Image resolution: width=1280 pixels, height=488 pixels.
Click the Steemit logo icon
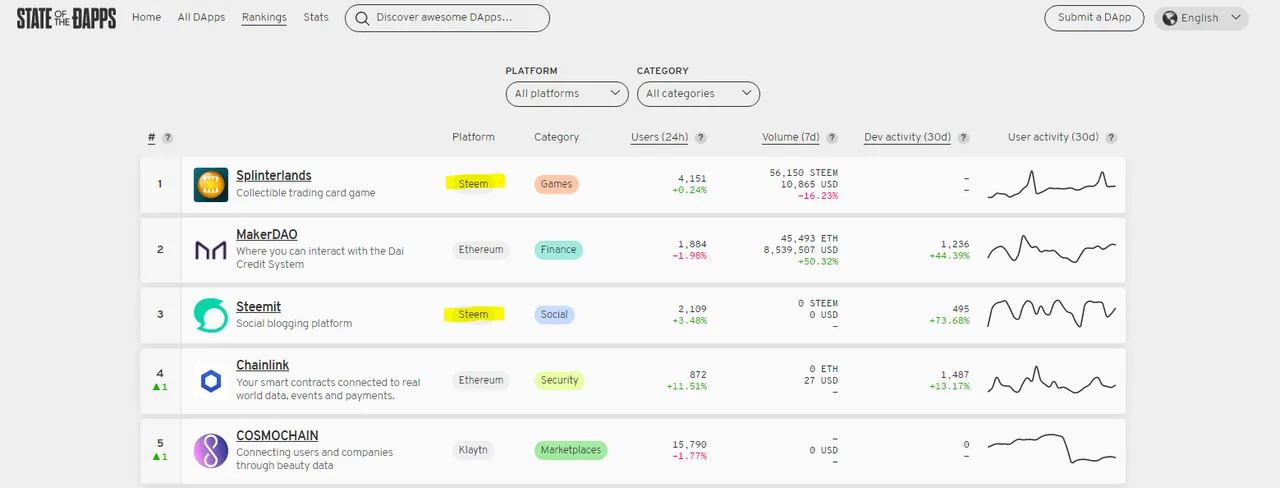[x=211, y=315]
